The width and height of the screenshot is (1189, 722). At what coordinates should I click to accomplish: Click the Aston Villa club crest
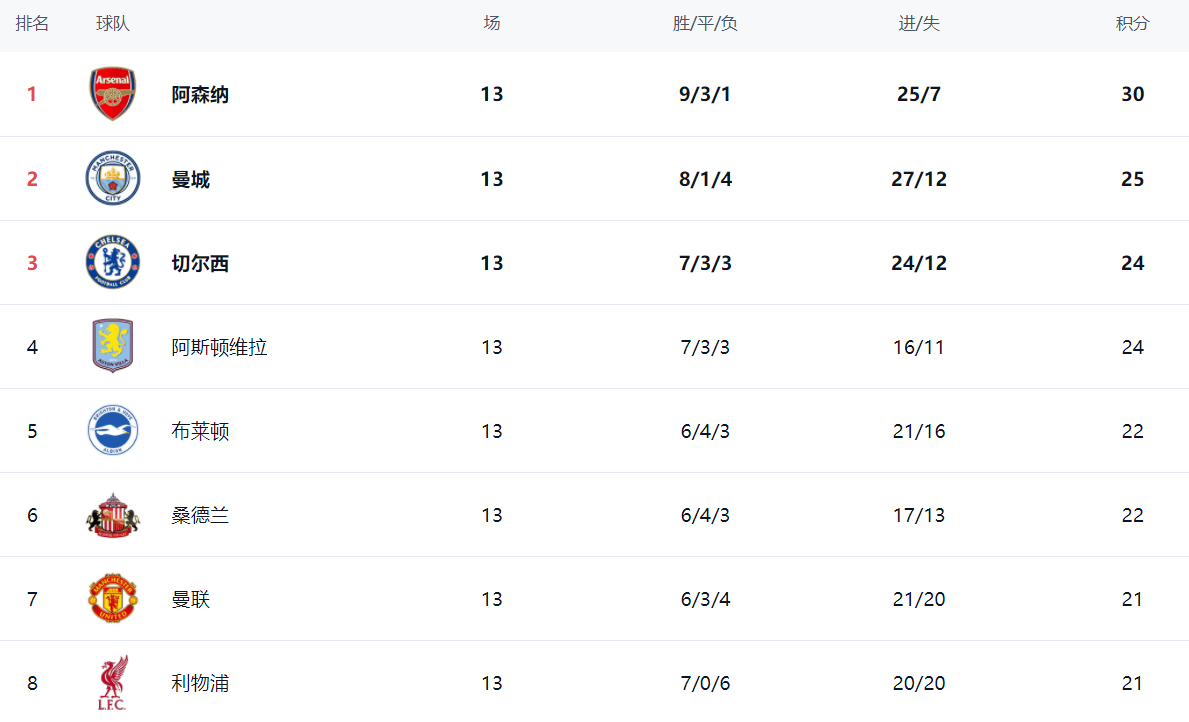tap(112, 347)
